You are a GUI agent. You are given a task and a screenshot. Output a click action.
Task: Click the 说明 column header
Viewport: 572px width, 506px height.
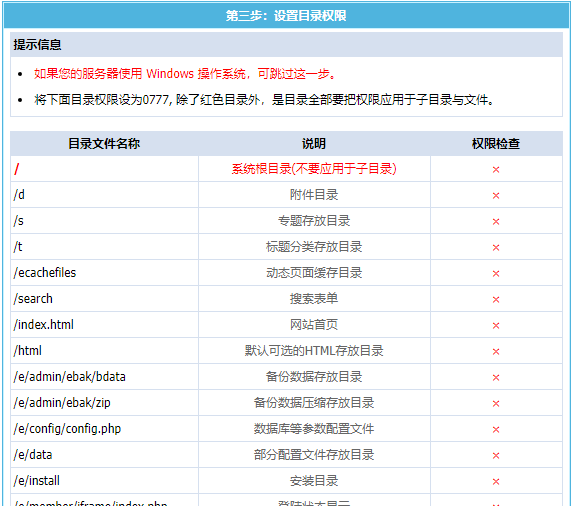pos(314,144)
